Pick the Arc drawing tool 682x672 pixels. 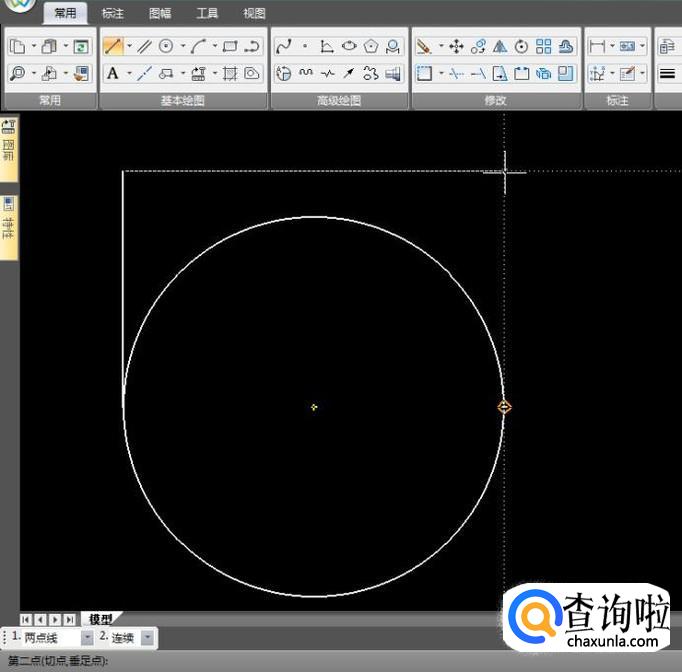199,46
